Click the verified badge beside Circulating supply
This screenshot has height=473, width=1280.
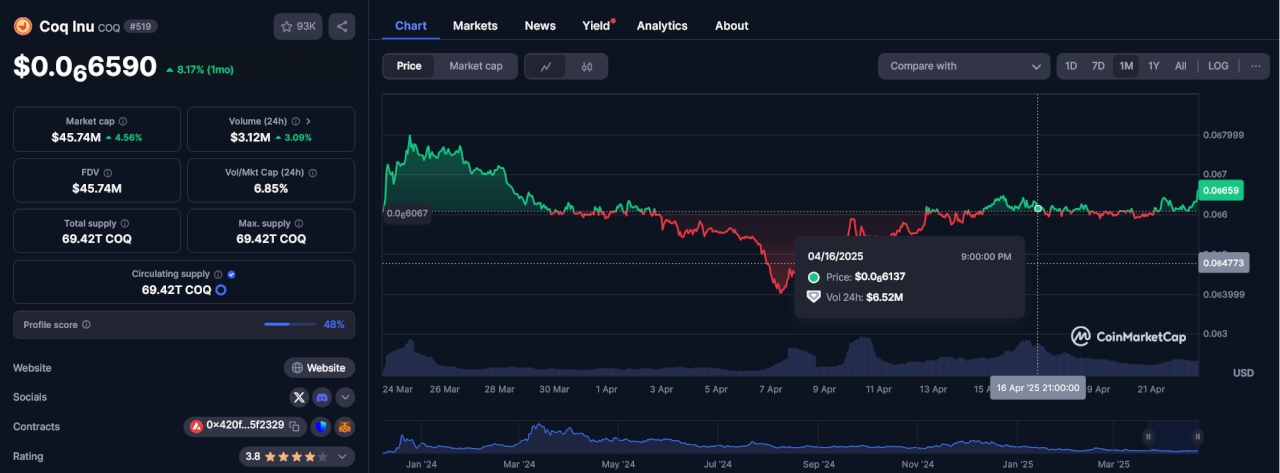(231, 274)
